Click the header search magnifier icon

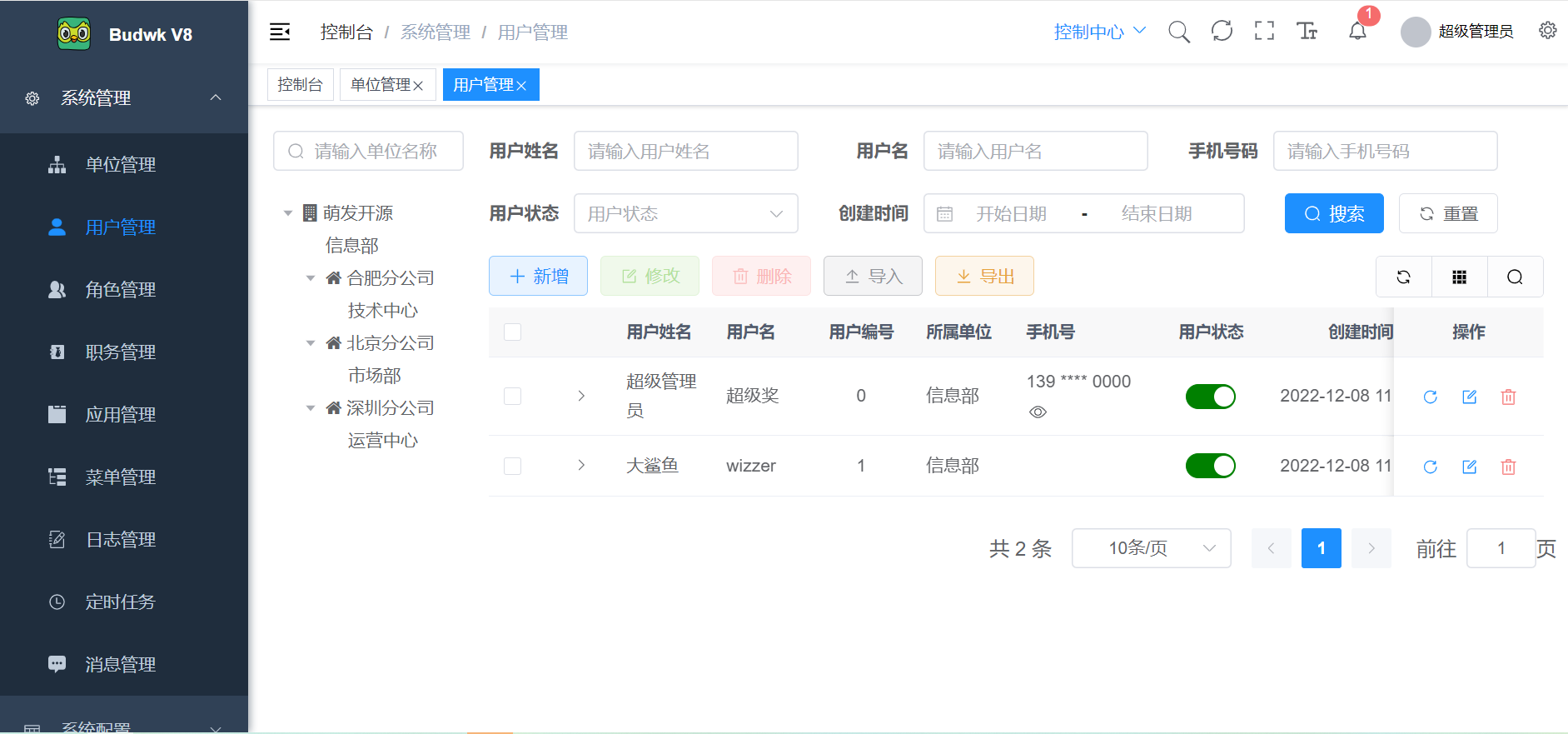1178,32
